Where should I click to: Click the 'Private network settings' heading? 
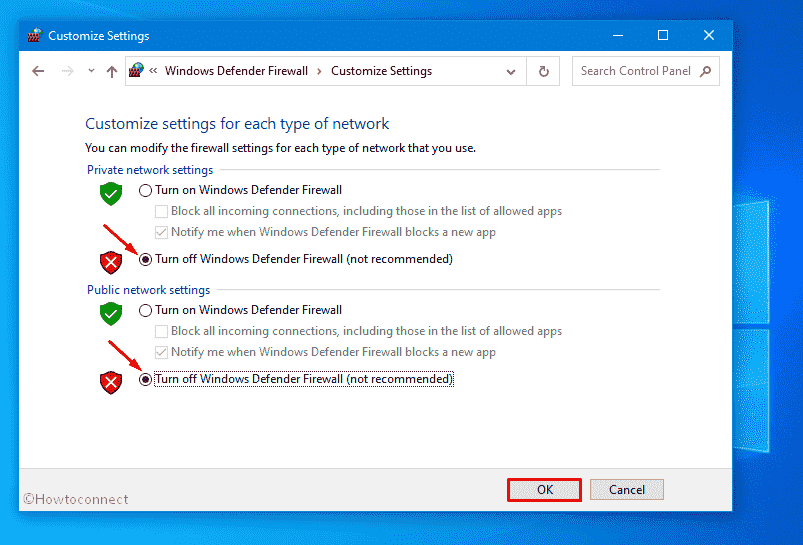(150, 170)
